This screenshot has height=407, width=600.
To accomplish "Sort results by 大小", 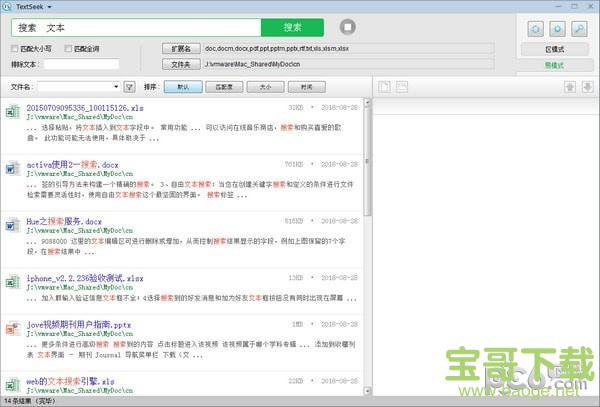I will [266, 87].
